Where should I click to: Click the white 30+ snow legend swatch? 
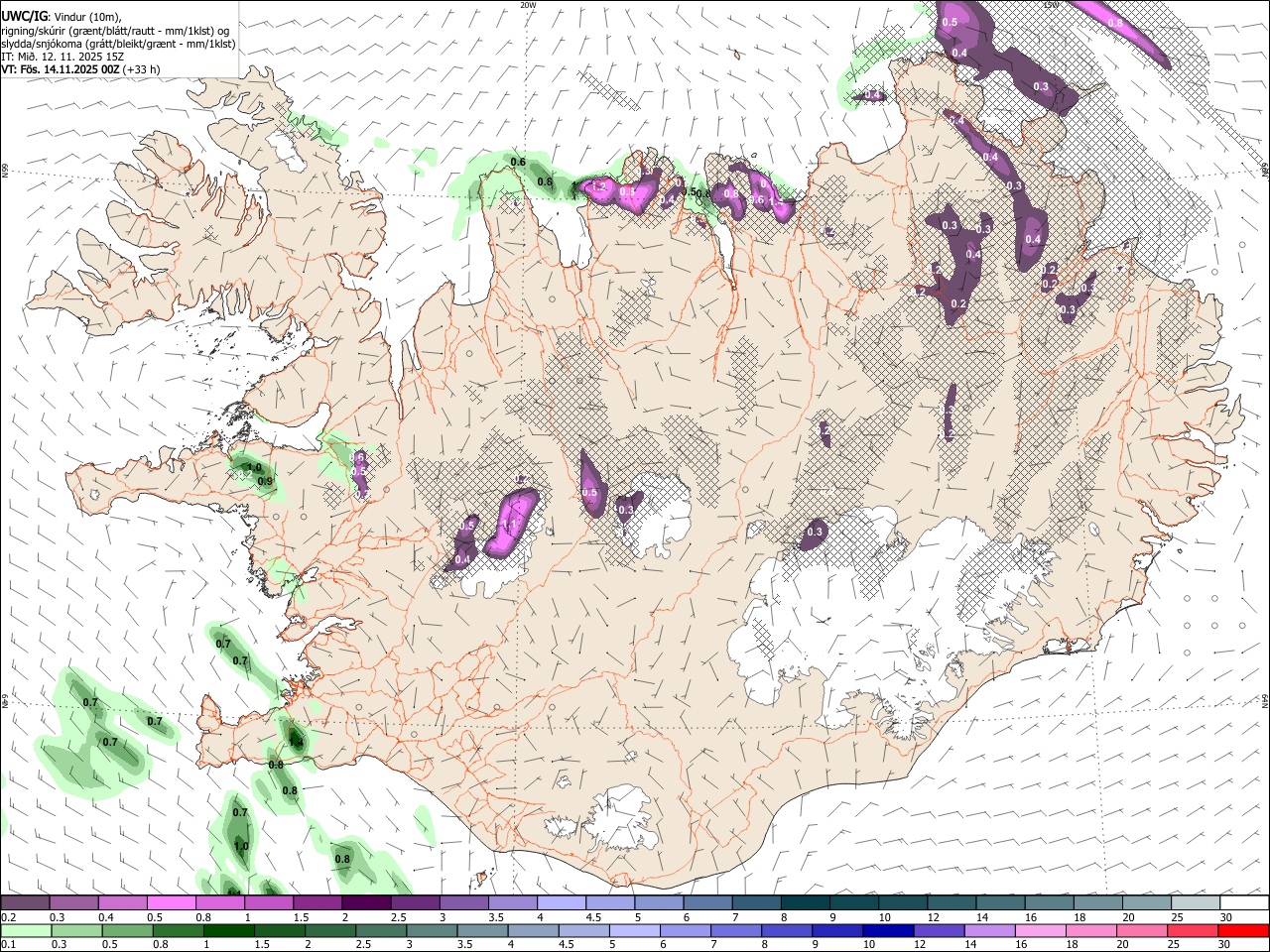1244,903
